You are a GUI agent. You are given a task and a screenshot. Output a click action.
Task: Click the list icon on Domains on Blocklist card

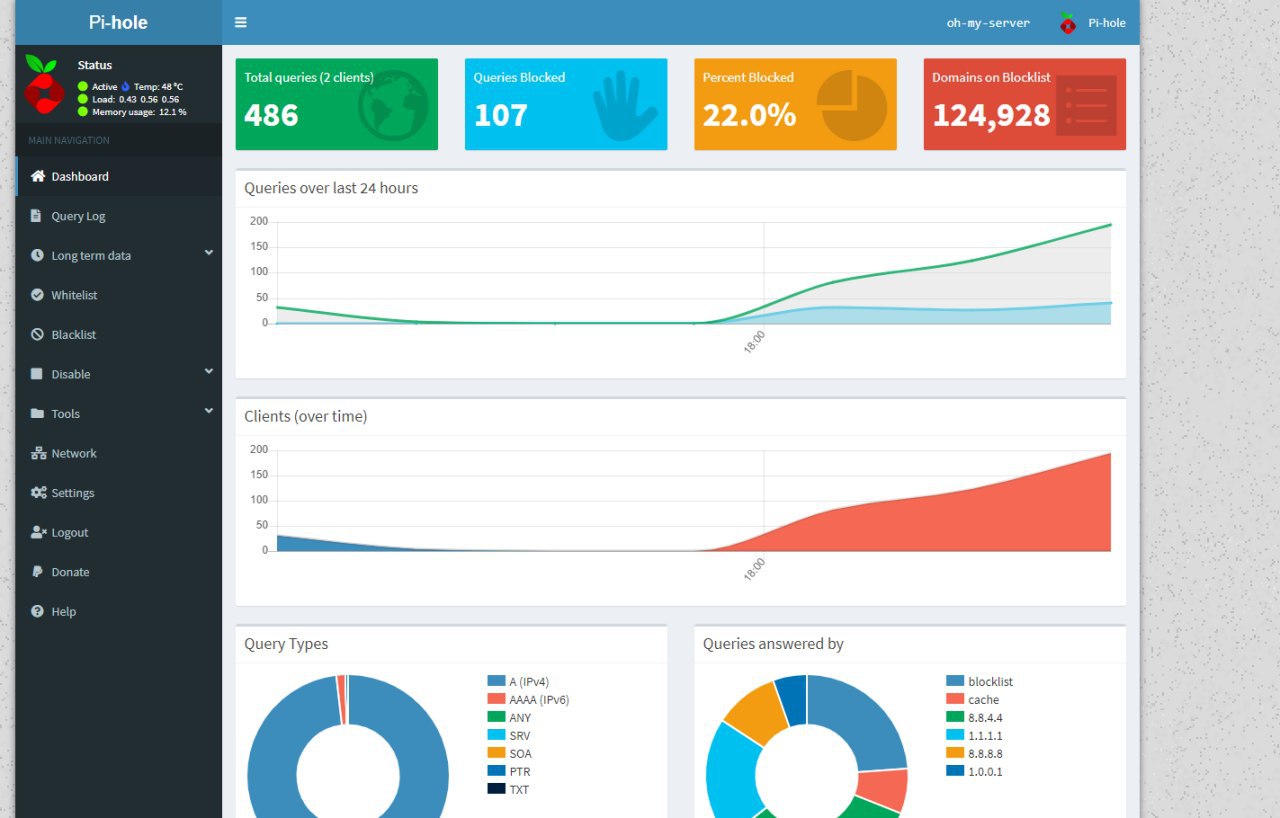[x=1086, y=105]
